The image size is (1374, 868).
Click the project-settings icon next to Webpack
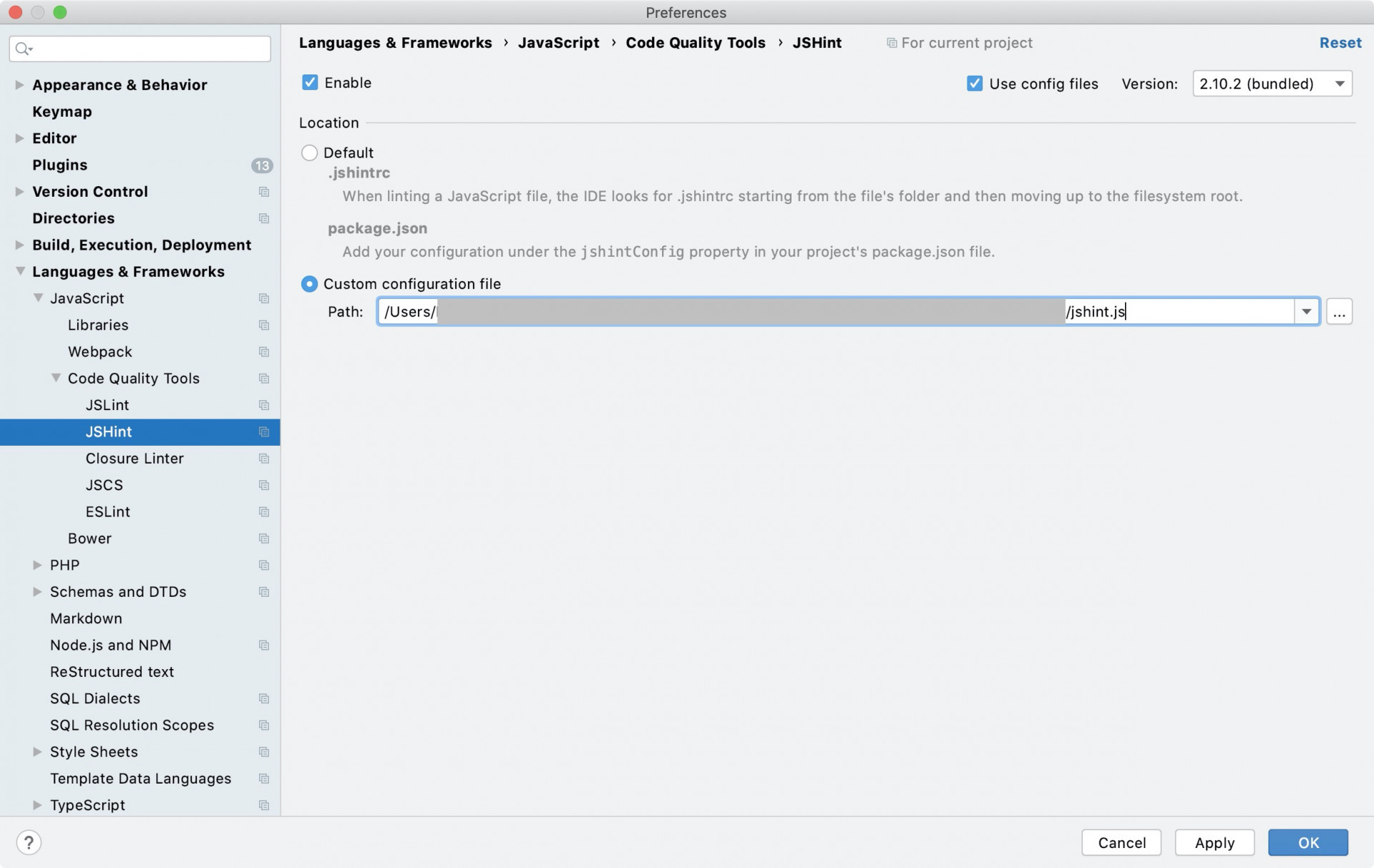263,351
